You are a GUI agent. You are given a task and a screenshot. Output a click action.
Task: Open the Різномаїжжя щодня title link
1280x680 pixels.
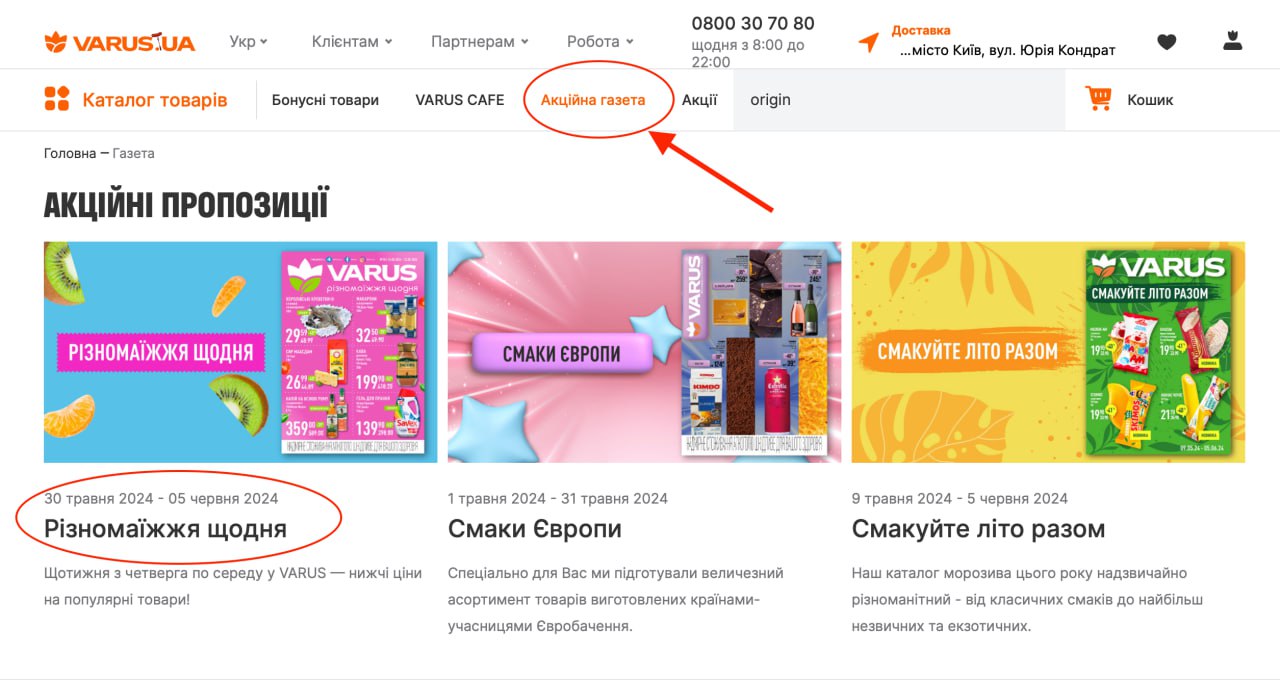click(x=165, y=529)
